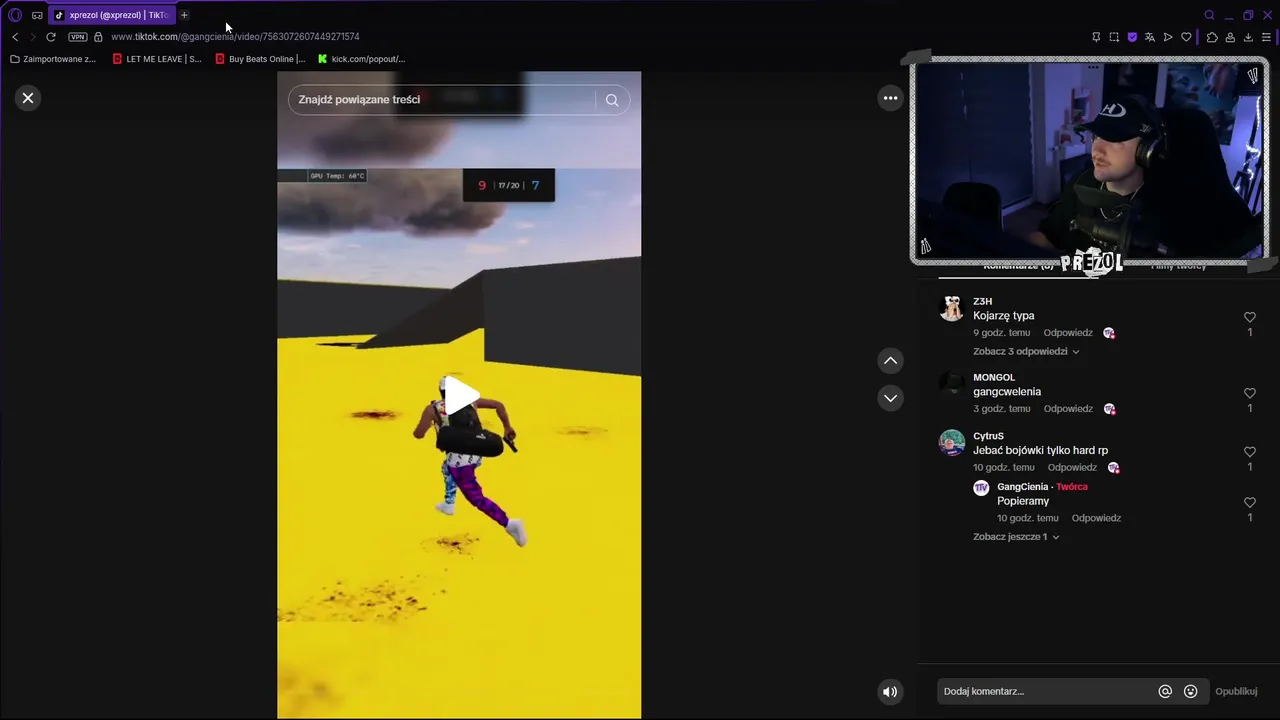Expand 'Zobacz jeszcze 1' replies
1280x720 pixels.
coord(1016,537)
